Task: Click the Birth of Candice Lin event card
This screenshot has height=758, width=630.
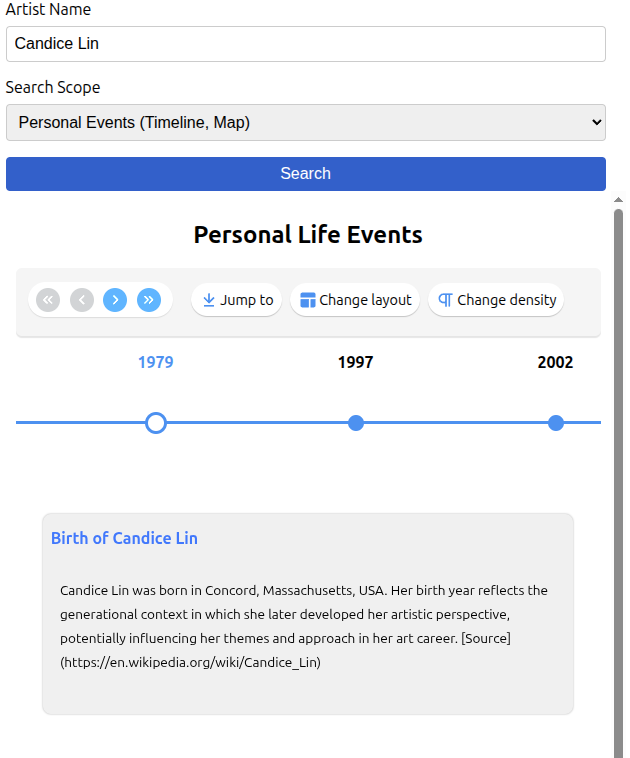Action: point(308,640)
